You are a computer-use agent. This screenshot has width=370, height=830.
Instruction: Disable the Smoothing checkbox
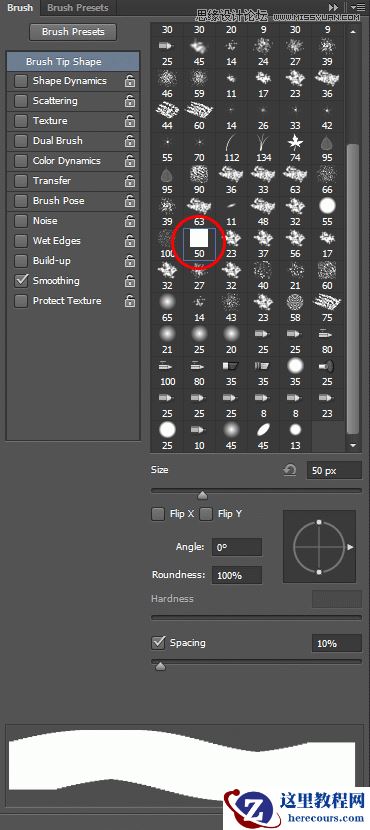(21, 281)
